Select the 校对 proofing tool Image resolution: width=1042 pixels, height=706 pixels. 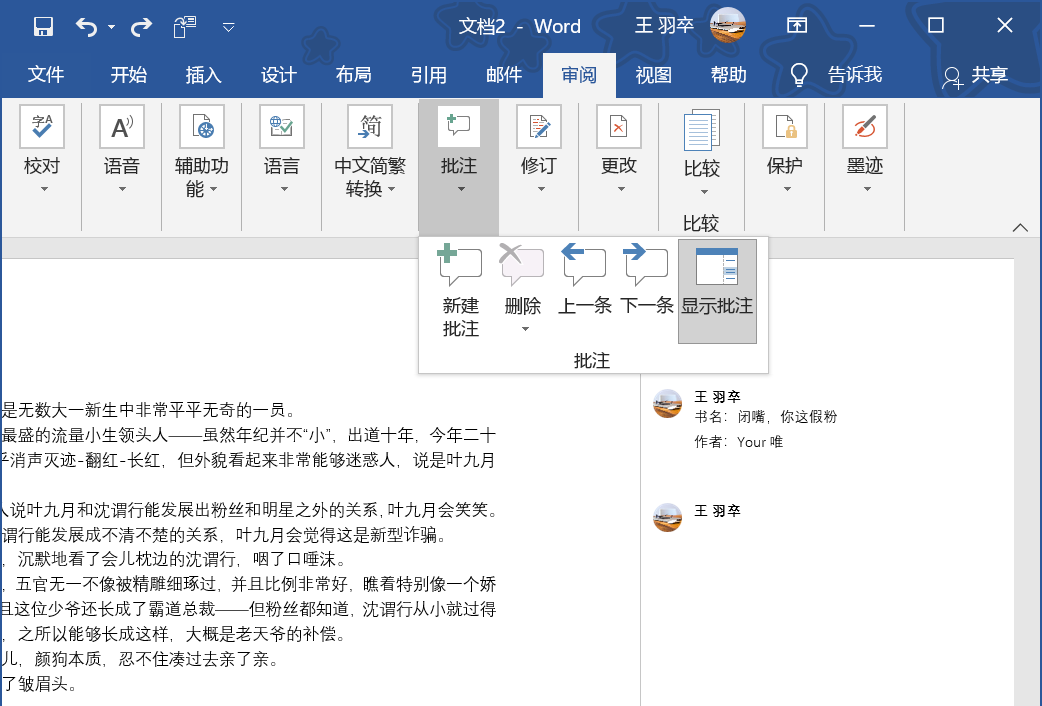pos(41,140)
